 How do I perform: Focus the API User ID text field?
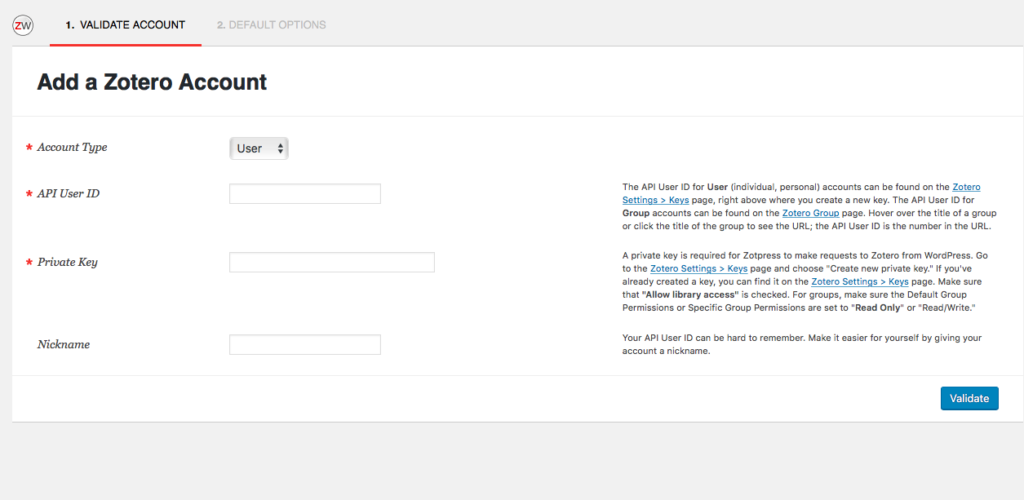coord(305,194)
